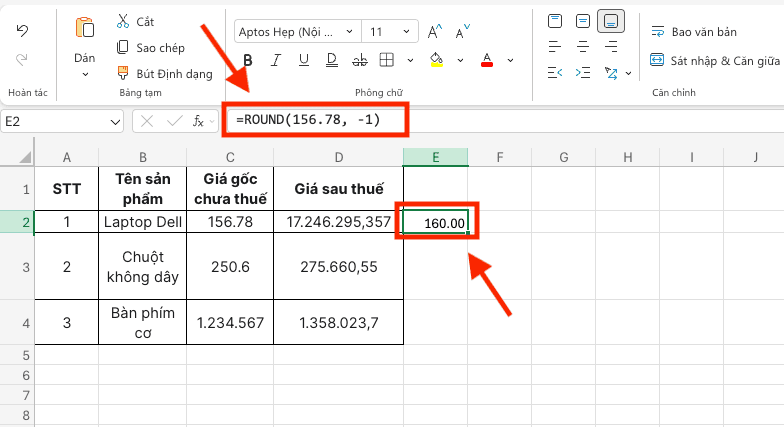Expand the fill color options arrow
This screenshot has width=784, height=427.
pyautogui.click(x=460, y=60)
